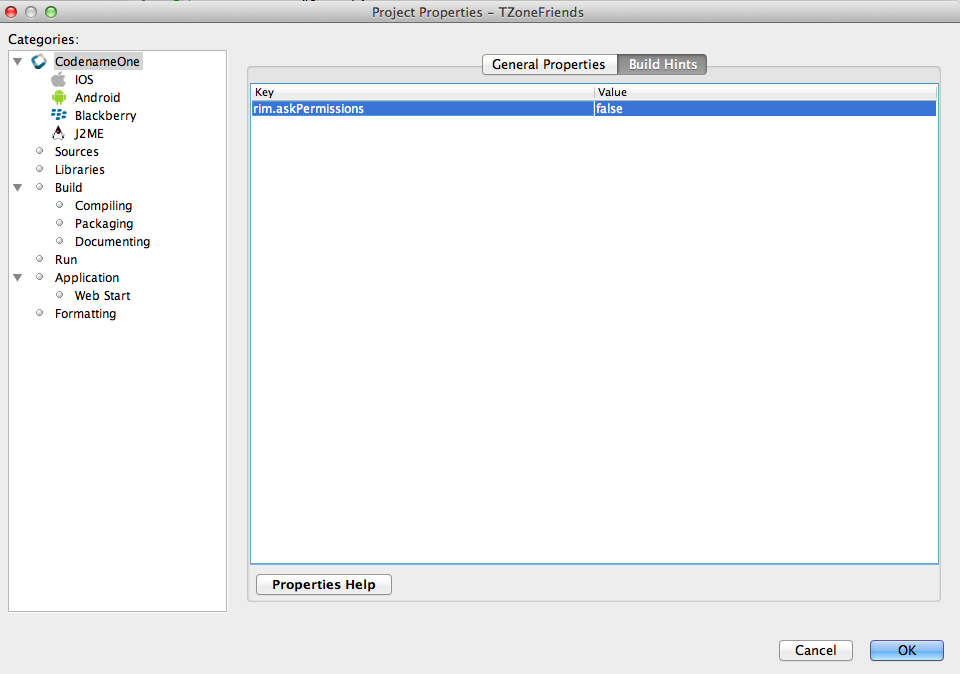Image resolution: width=960 pixels, height=674 pixels.
Task: Click the CodenameOne platform icon
Action: coord(37,61)
